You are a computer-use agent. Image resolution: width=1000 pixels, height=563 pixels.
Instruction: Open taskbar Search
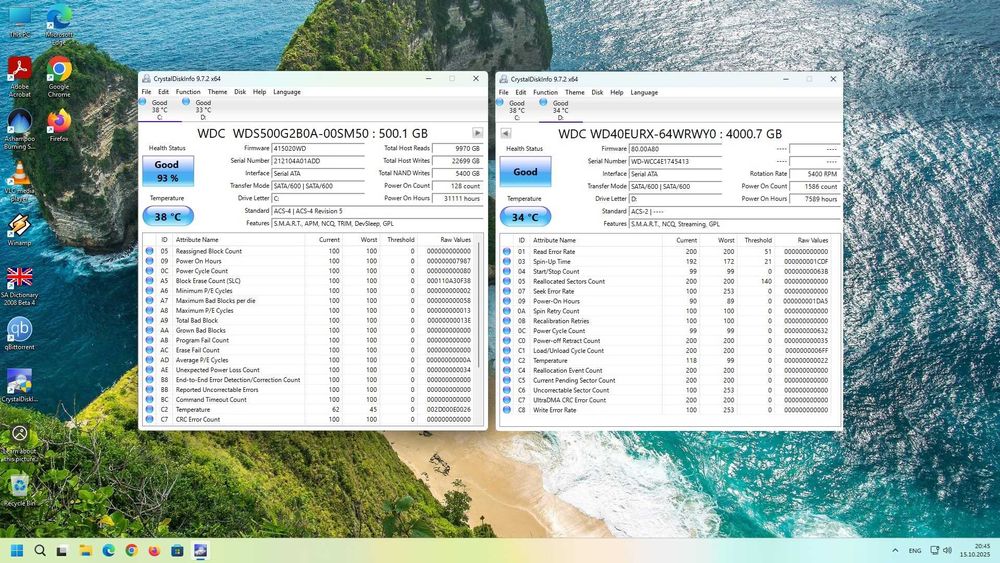(40, 550)
